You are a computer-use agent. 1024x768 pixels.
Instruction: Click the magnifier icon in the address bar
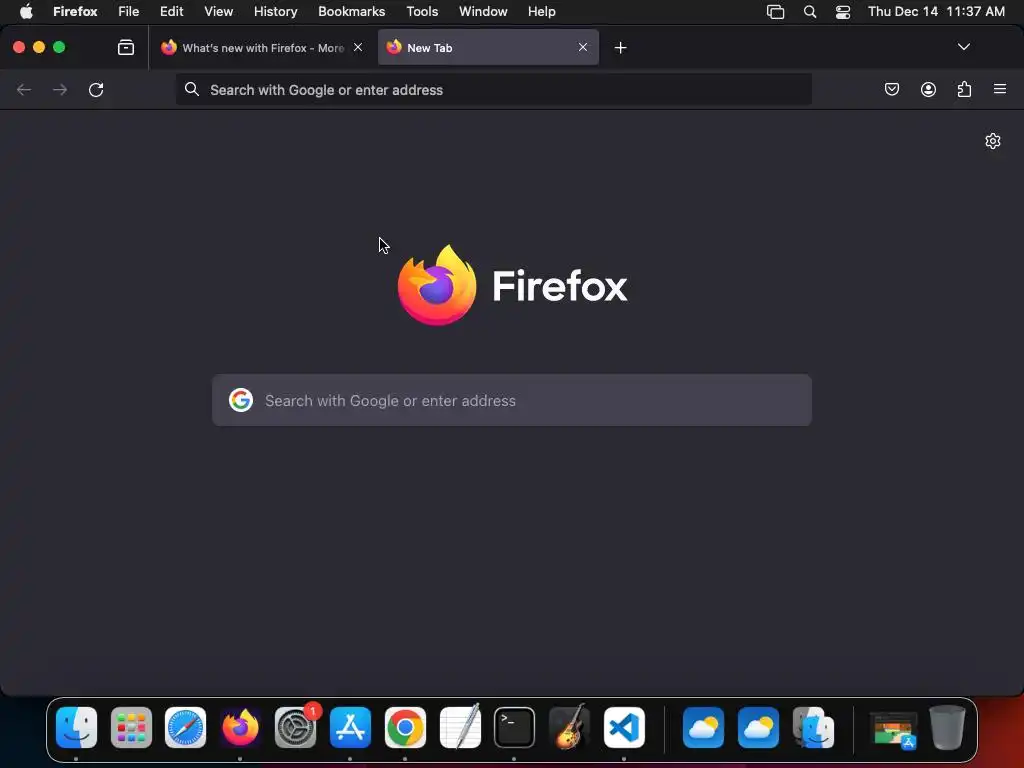(x=191, y=89)
